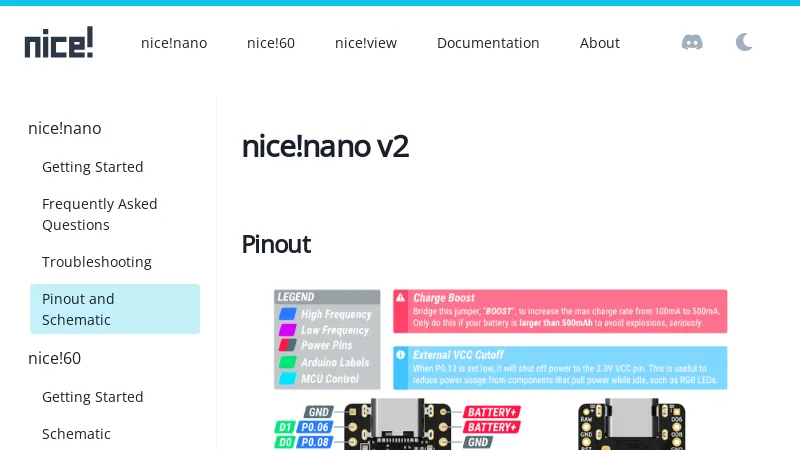
Task: Open nice!nano in the top navigation
Action: [174, 42]
